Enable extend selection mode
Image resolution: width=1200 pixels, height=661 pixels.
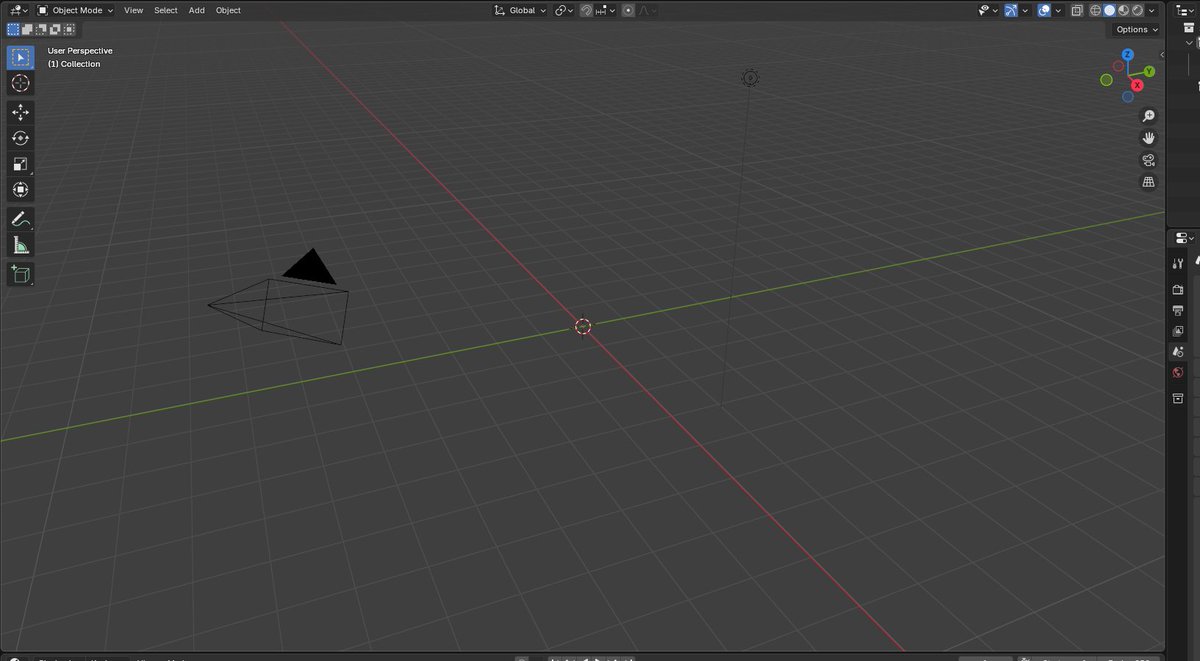(x=27, y=30)
